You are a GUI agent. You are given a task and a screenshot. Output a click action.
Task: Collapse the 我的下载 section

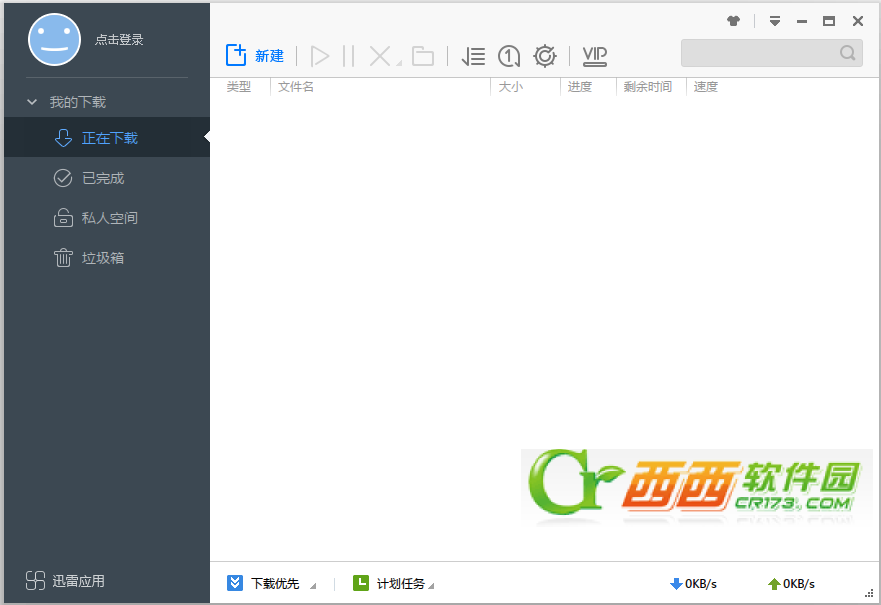(x=32, y=102)
